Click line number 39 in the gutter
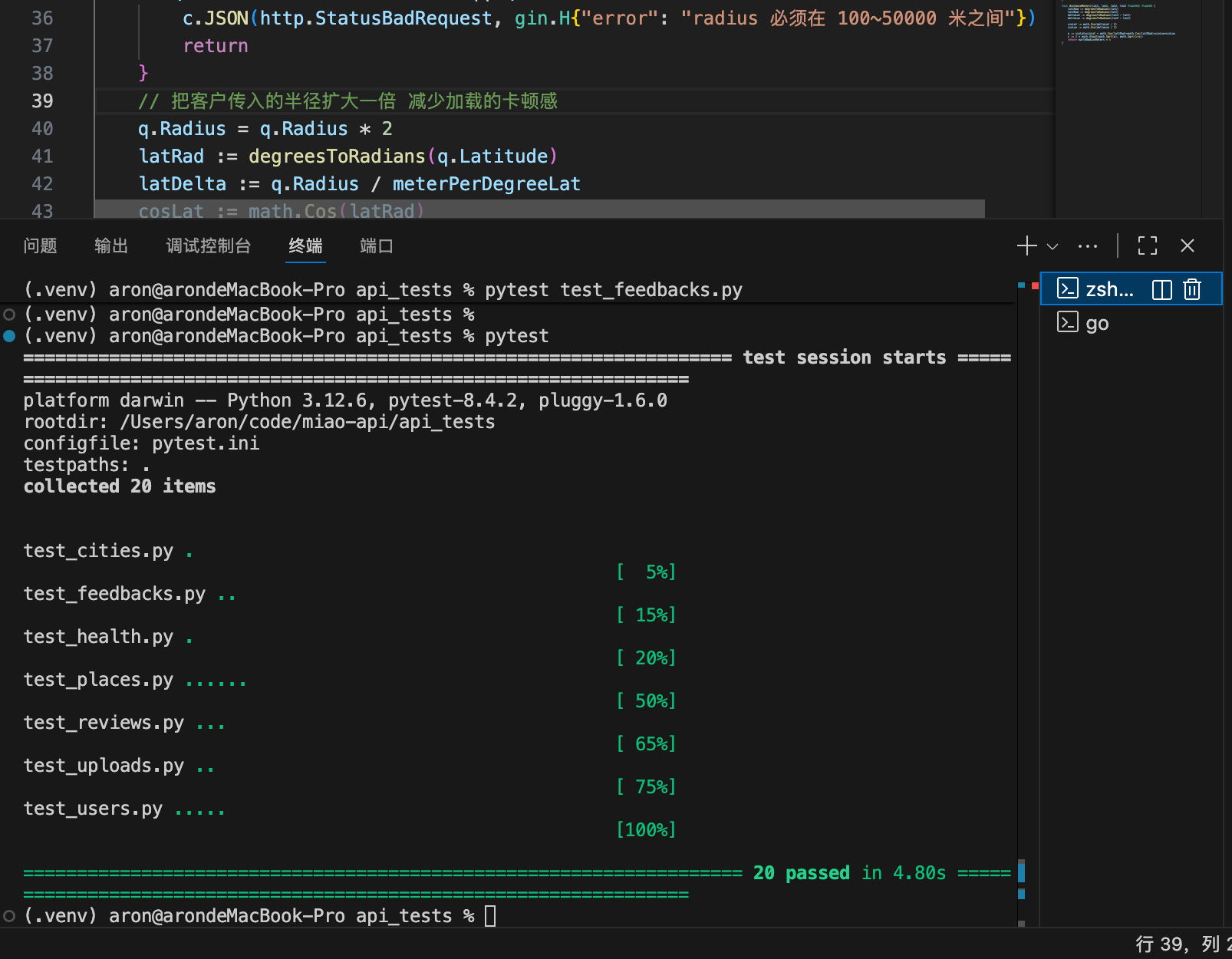The width and height of the screenshot is (1232, 959). click(x=42, y=101)
